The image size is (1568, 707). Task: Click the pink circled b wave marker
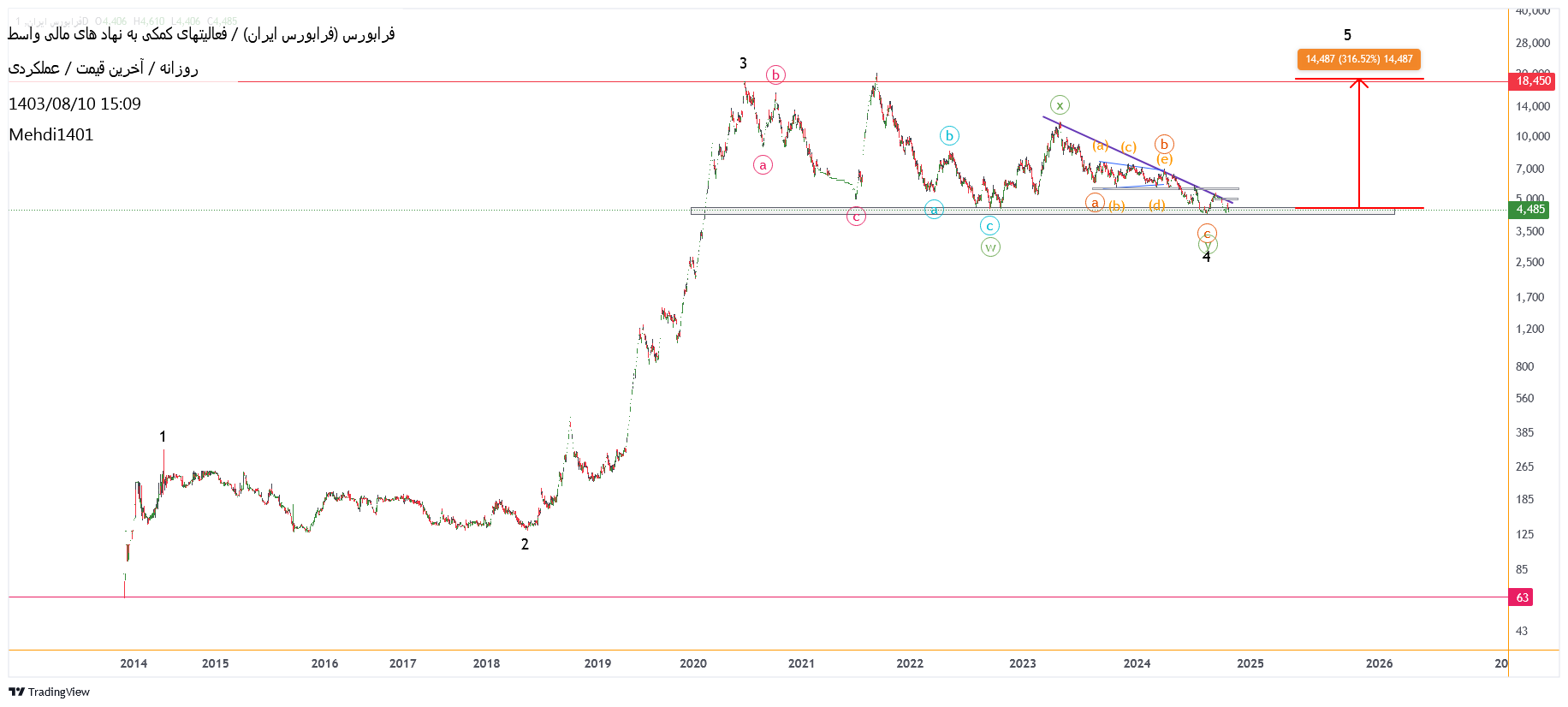click(775, 75)
